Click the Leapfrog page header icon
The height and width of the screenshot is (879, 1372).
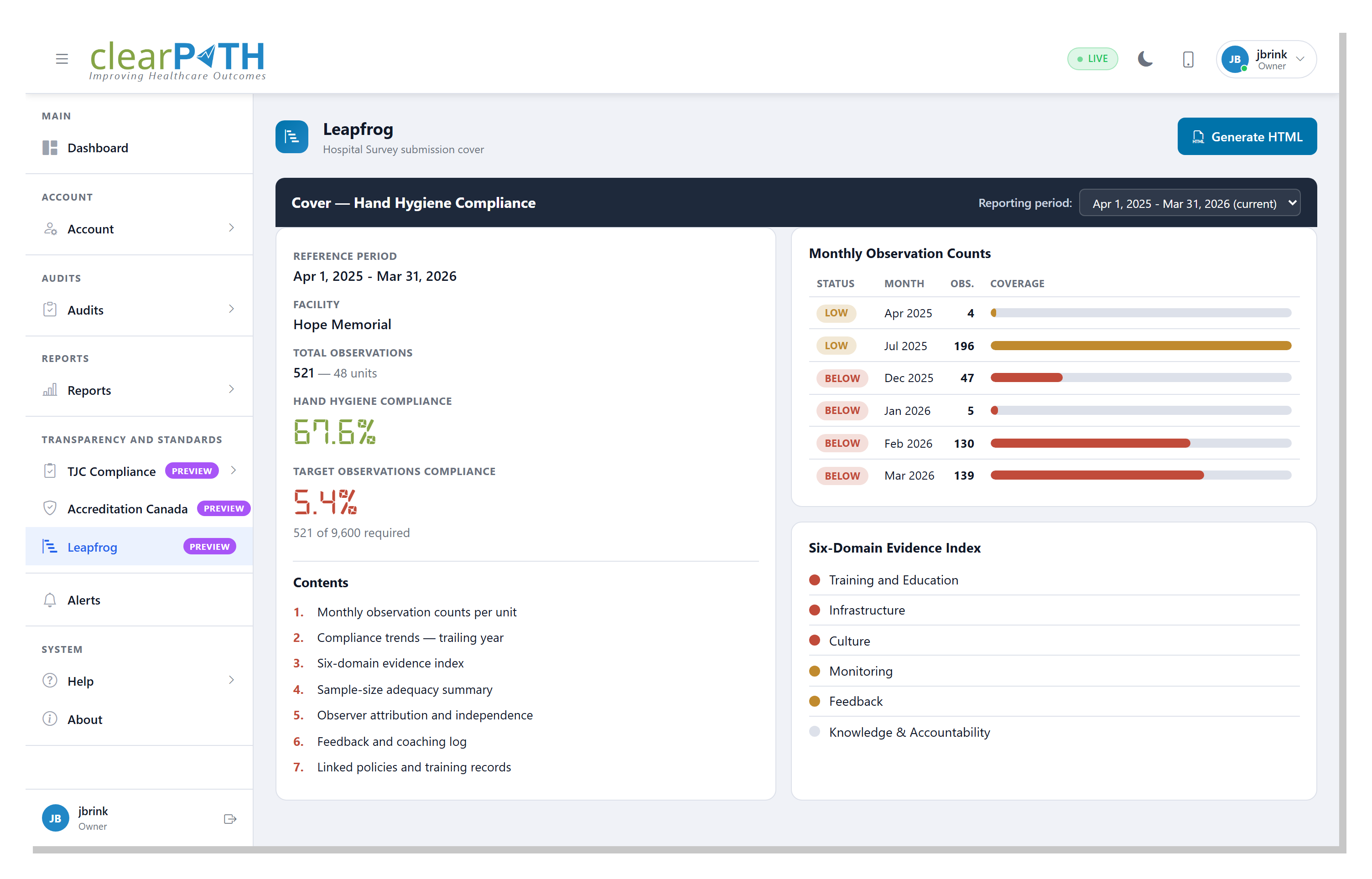[292, 137]
